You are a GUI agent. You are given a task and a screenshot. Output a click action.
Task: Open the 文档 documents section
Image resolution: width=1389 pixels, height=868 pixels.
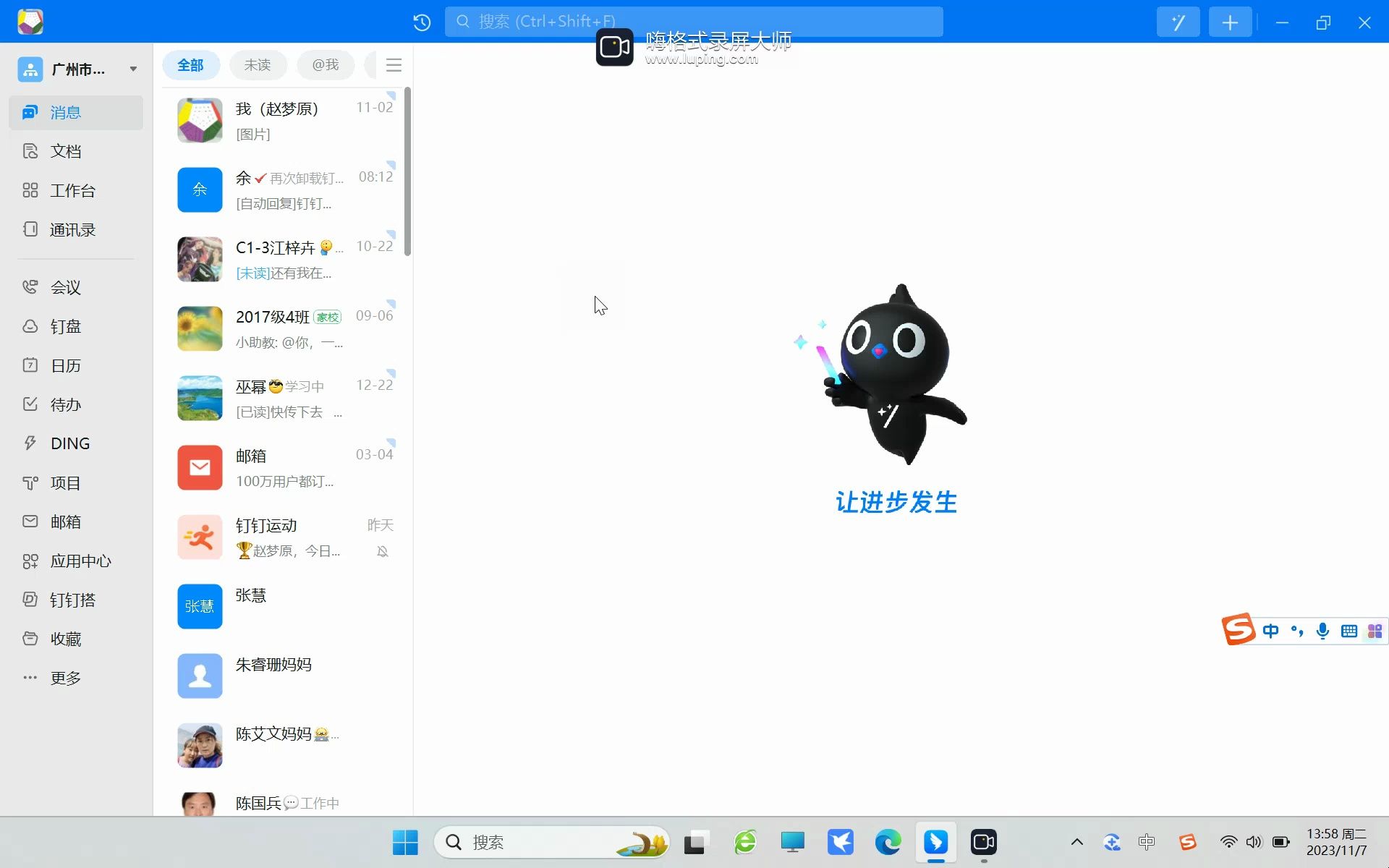(x=76, y=151)
